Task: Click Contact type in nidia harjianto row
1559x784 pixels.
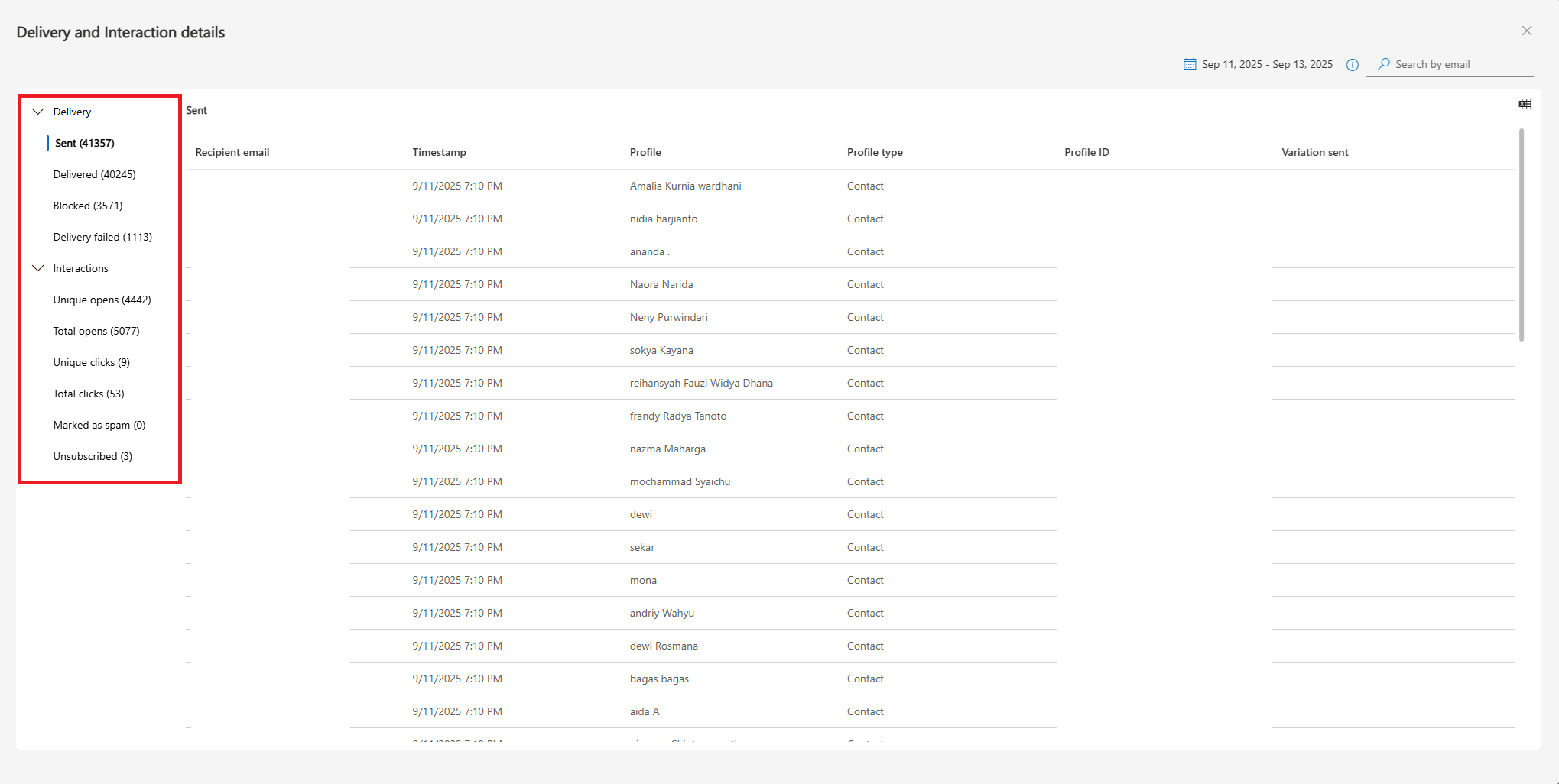Action: [x=866, y=219]
